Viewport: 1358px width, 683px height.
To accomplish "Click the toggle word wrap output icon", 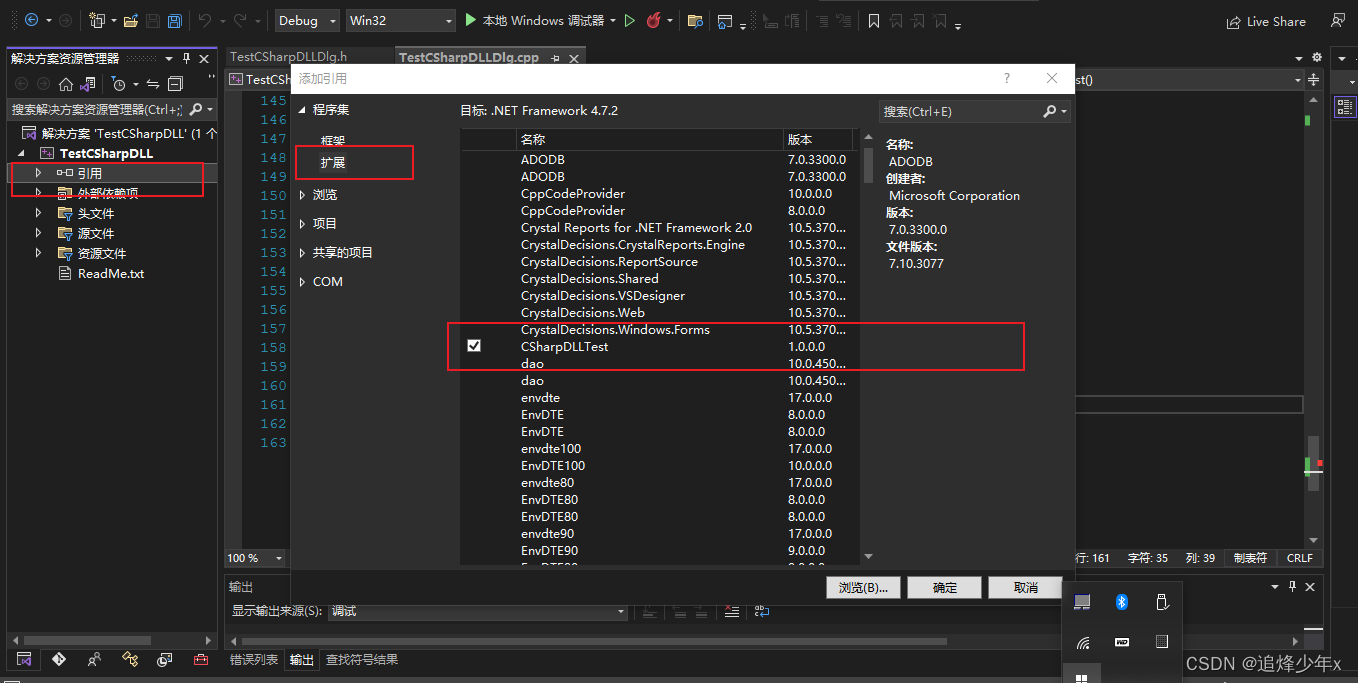I will click(x=762, y=611).
